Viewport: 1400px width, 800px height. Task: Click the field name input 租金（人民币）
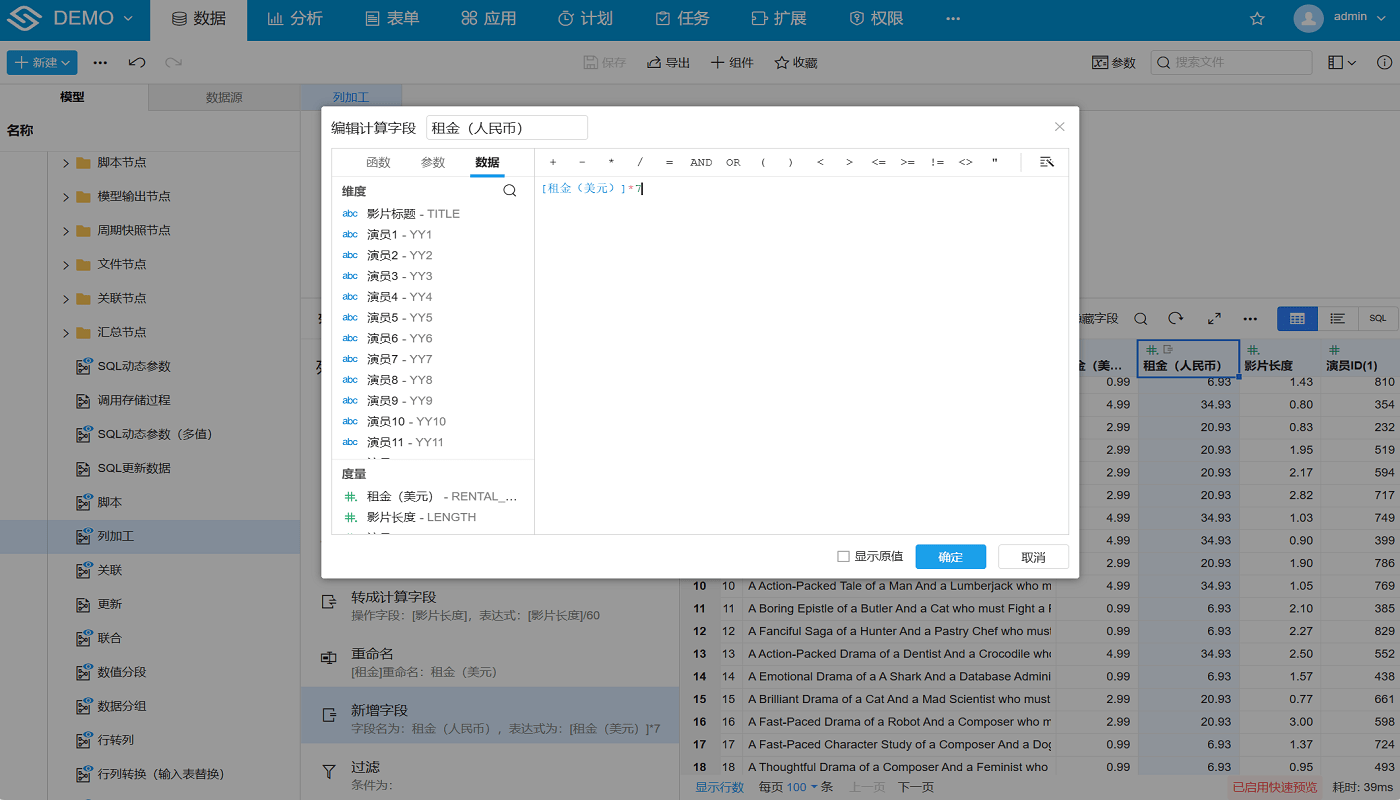click(x=506, y=128)
